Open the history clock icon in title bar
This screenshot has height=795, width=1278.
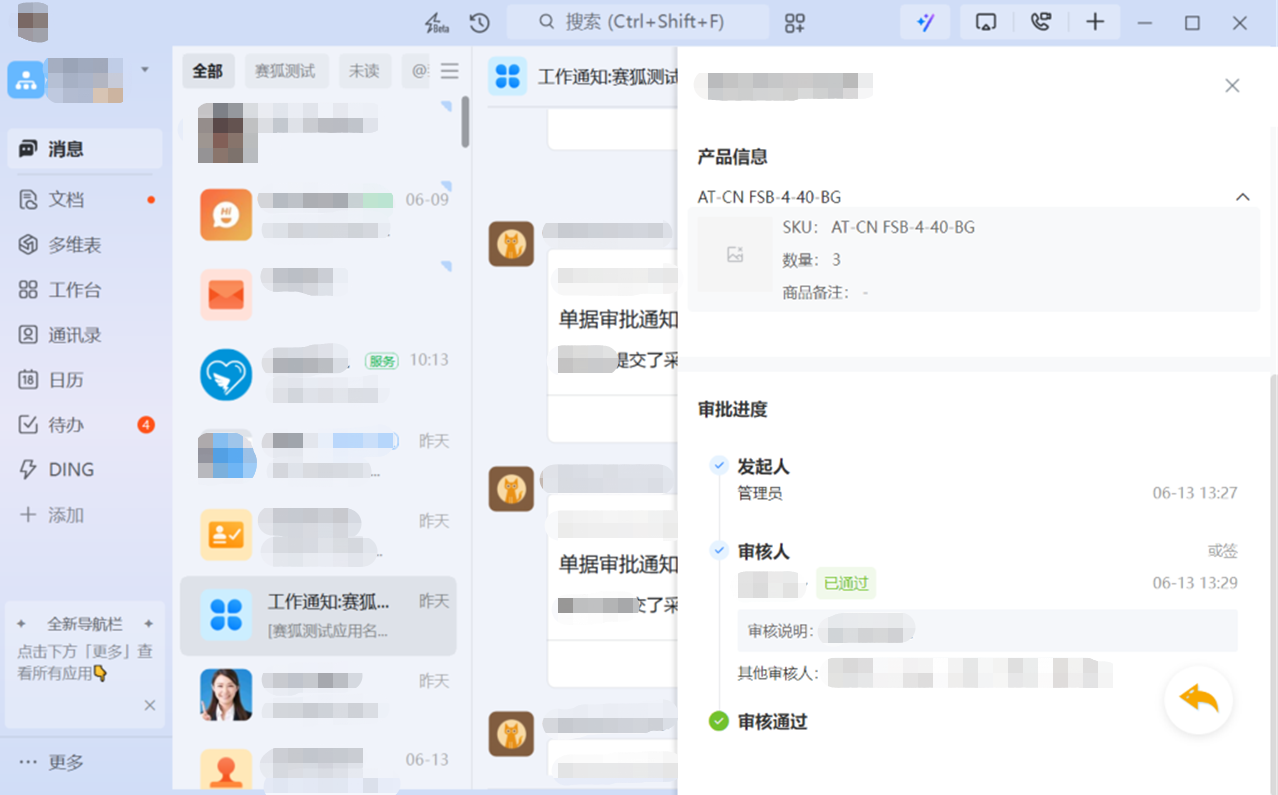tap(479, 22)
